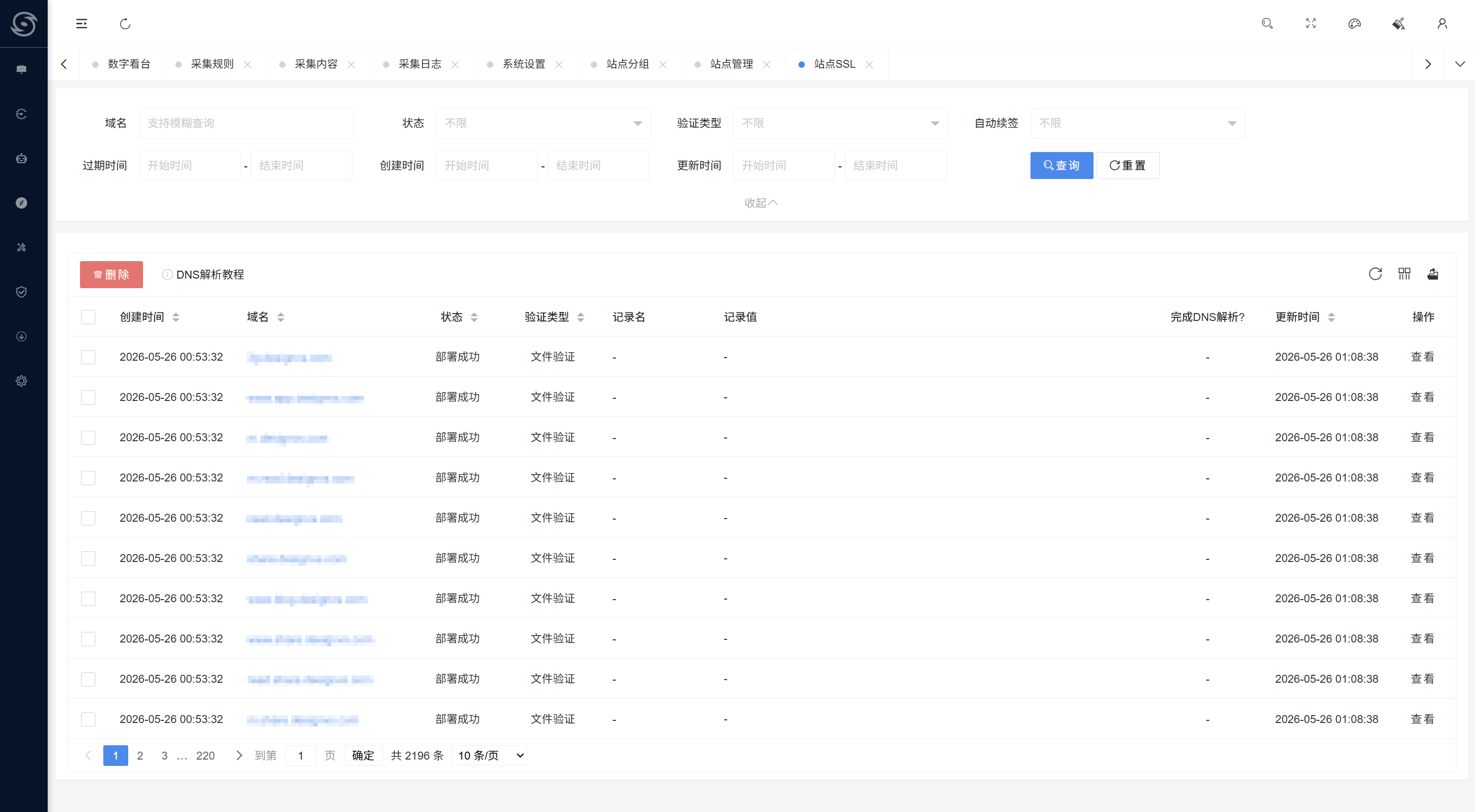Screen dimensions: 1475x812
Task: Close the 站点SSL tab
Action: [869, 64]
